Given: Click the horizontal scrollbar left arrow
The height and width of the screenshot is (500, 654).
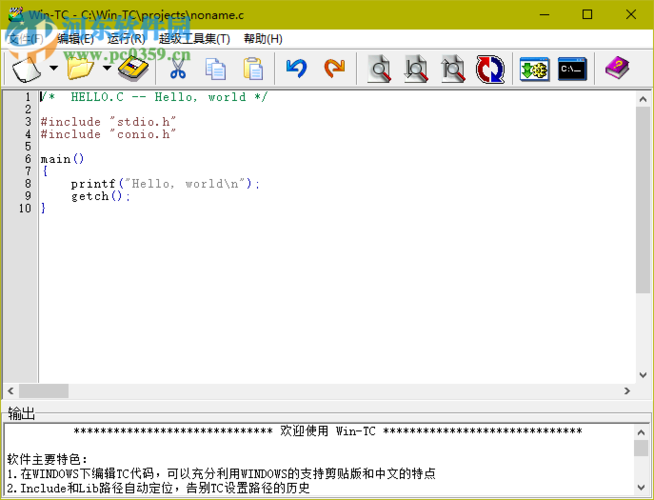Looking at the screenshot, I should point(11,391).
